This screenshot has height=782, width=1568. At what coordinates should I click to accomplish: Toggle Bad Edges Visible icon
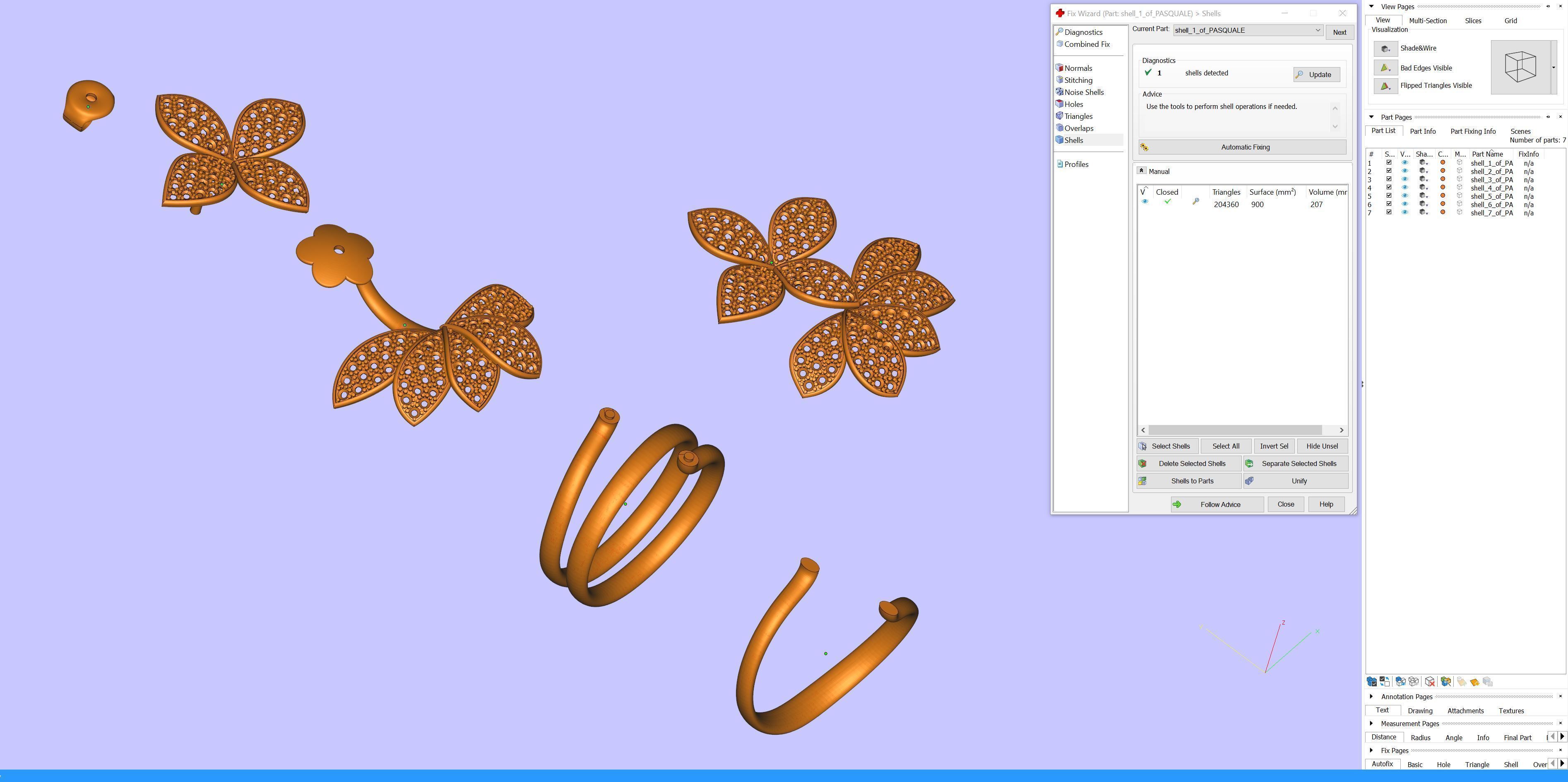coord(1385,68)
